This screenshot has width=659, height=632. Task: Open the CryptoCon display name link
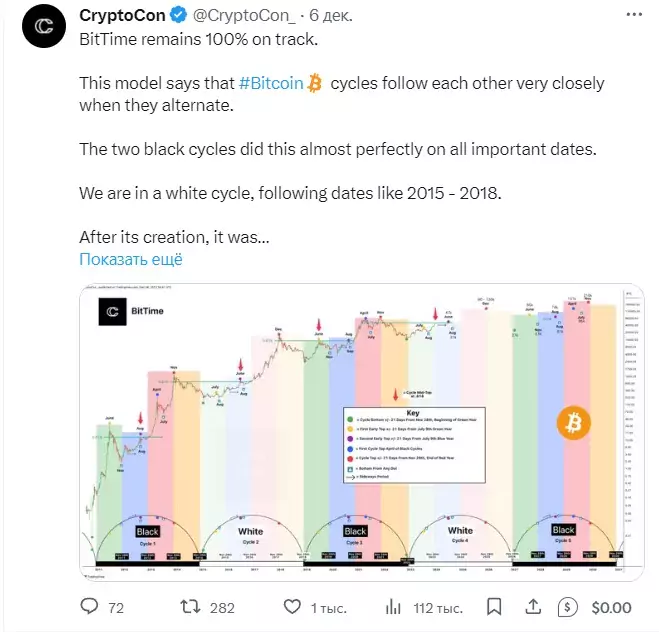(122, 16)
